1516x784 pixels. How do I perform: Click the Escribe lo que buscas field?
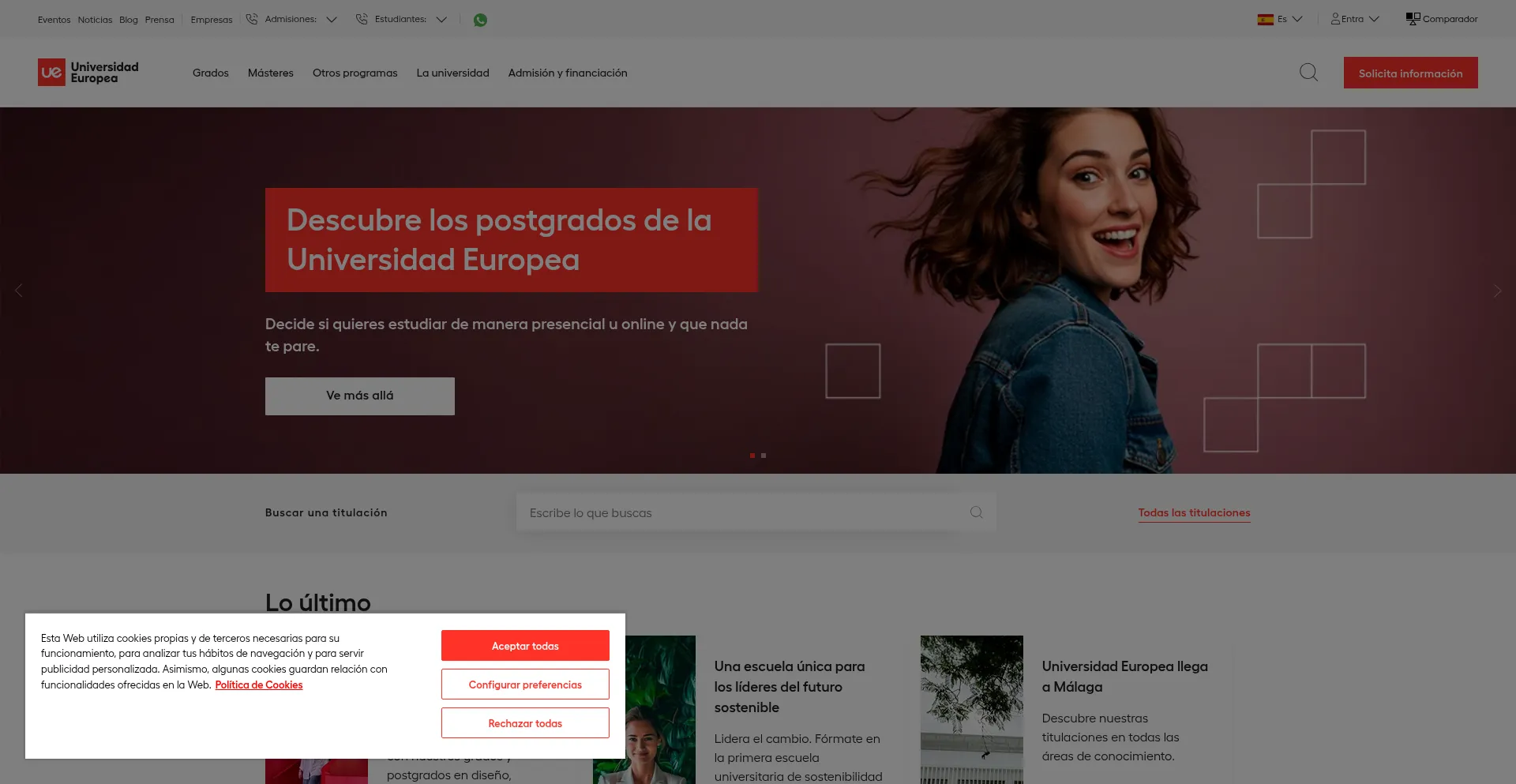[x=742, y=512]
